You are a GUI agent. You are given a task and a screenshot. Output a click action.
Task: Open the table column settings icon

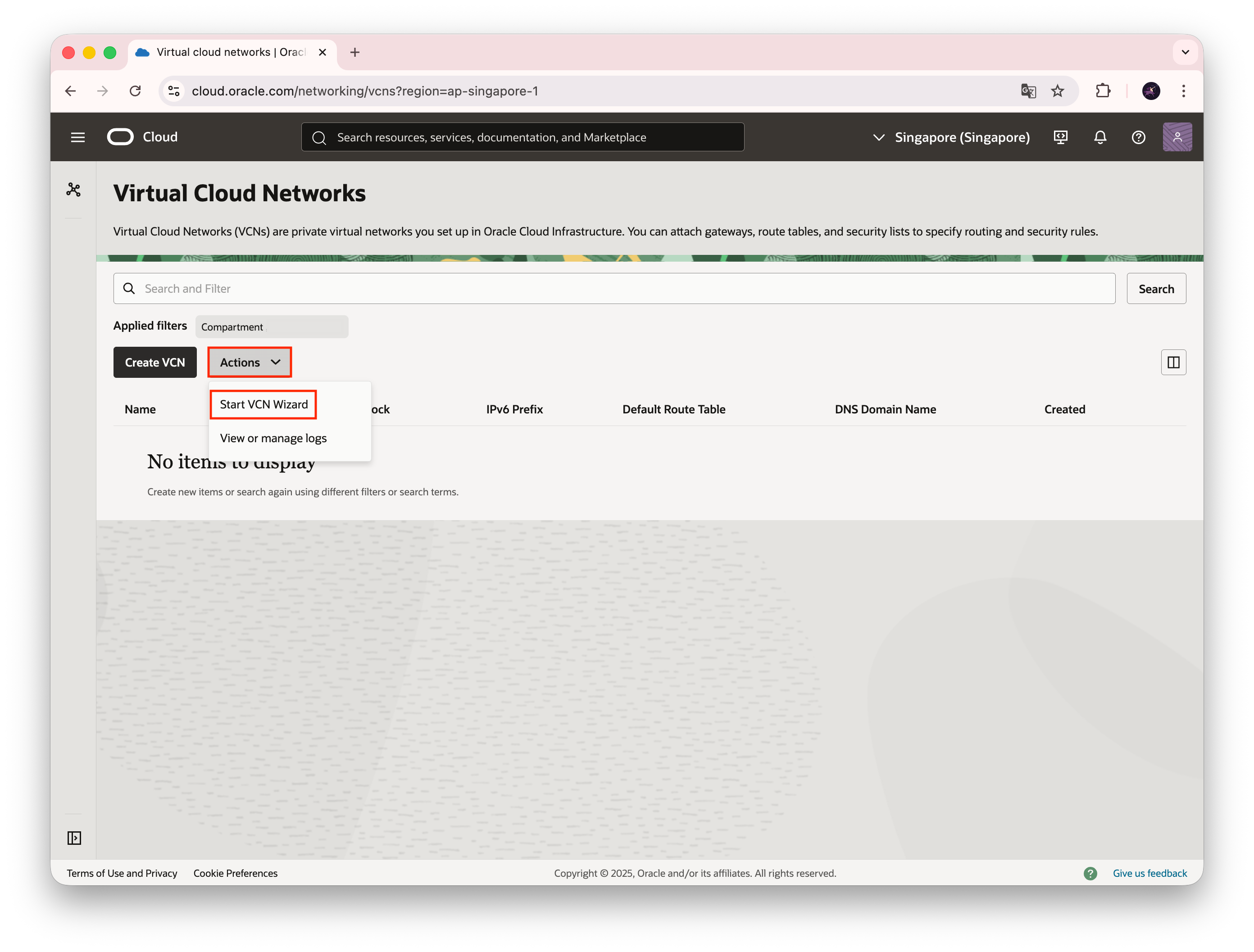(1173, 362)
